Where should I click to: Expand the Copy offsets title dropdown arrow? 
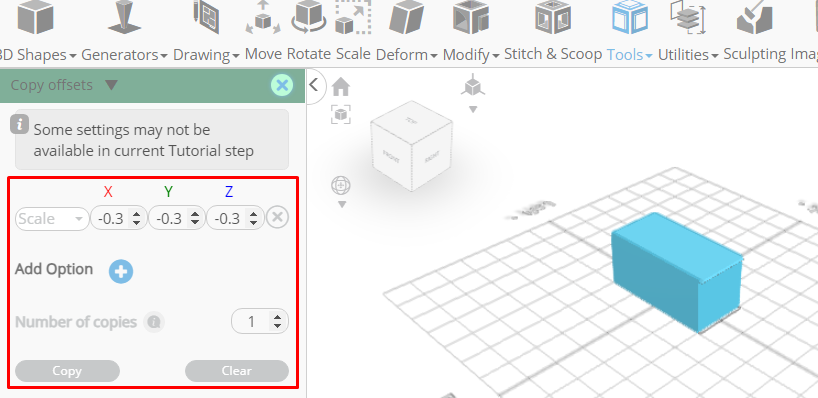(x=111, y=85)
